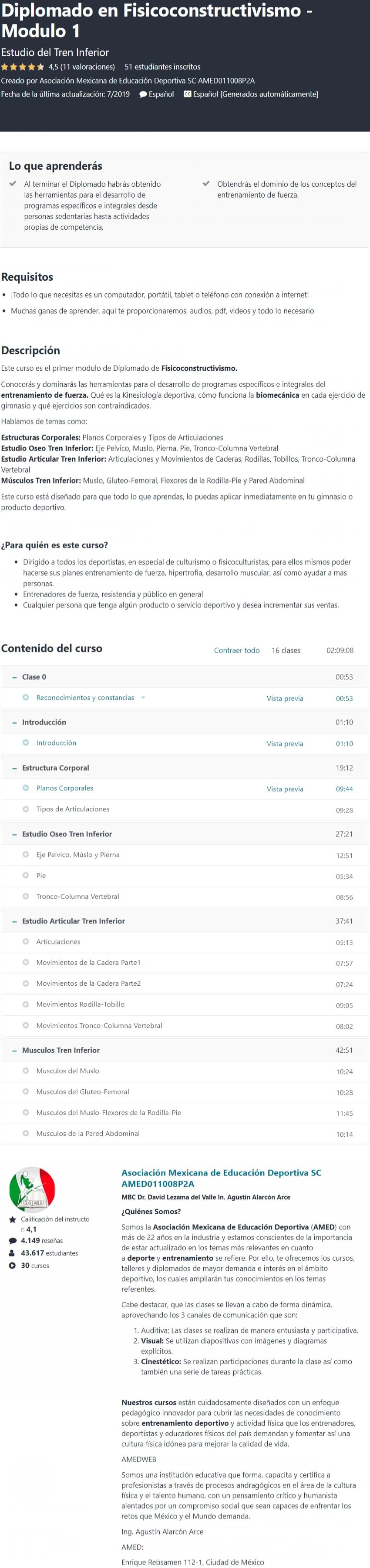
Task: Click play icon beside Tipos de Articulaciones
Action: tap(26, 809)
